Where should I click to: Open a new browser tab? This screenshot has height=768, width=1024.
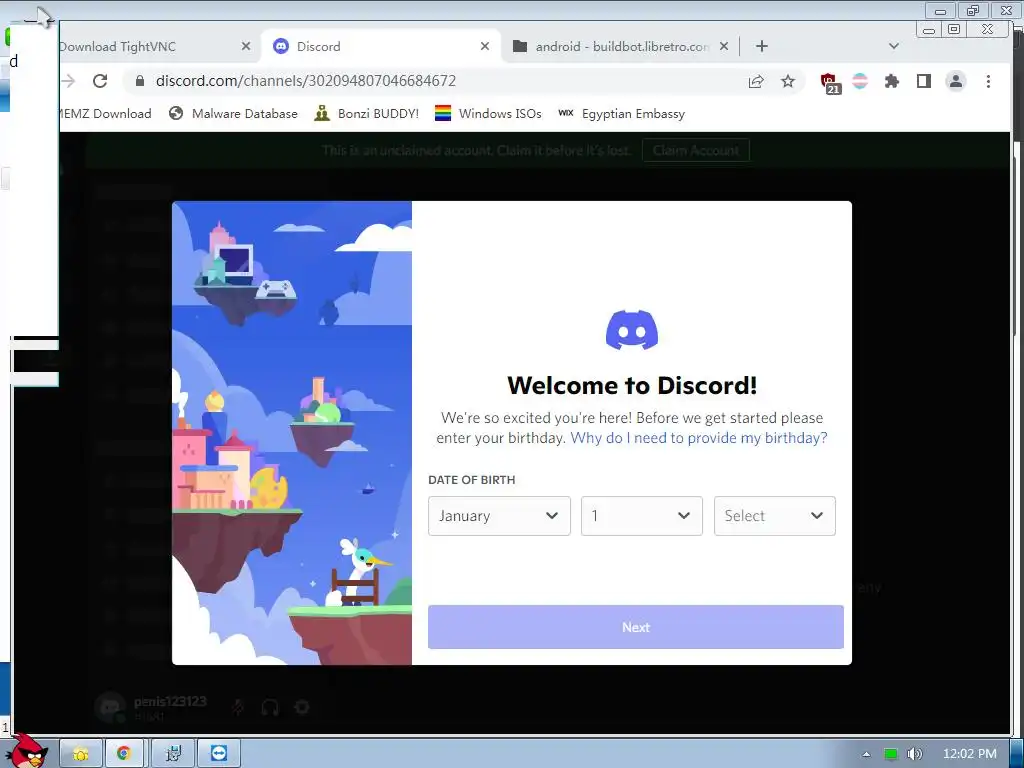click(x=761, y=46)
